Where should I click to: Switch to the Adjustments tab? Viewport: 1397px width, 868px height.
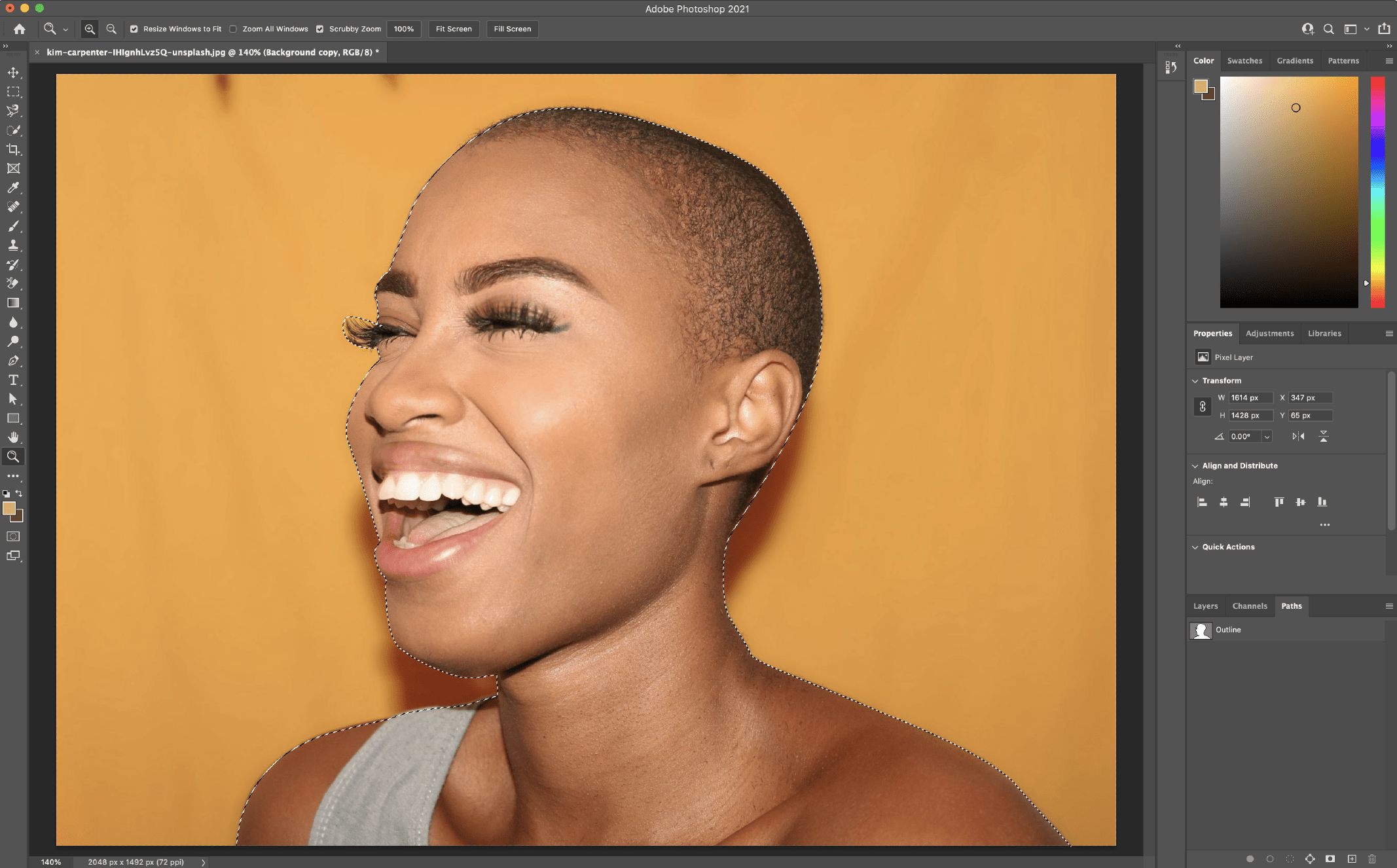[1270, 332]
